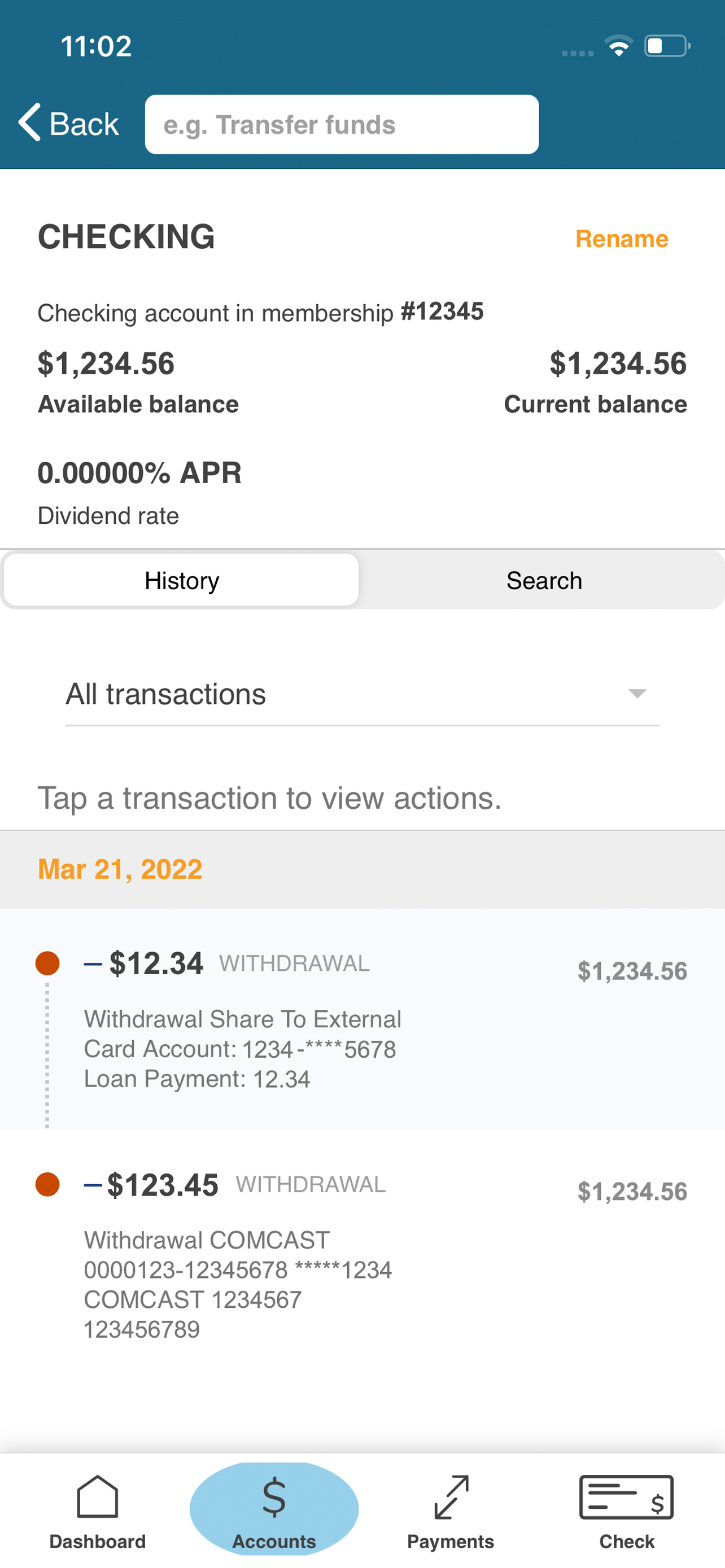Switch to the Search segment
The height and width of the screenshot is (1568, 725).
544,580
